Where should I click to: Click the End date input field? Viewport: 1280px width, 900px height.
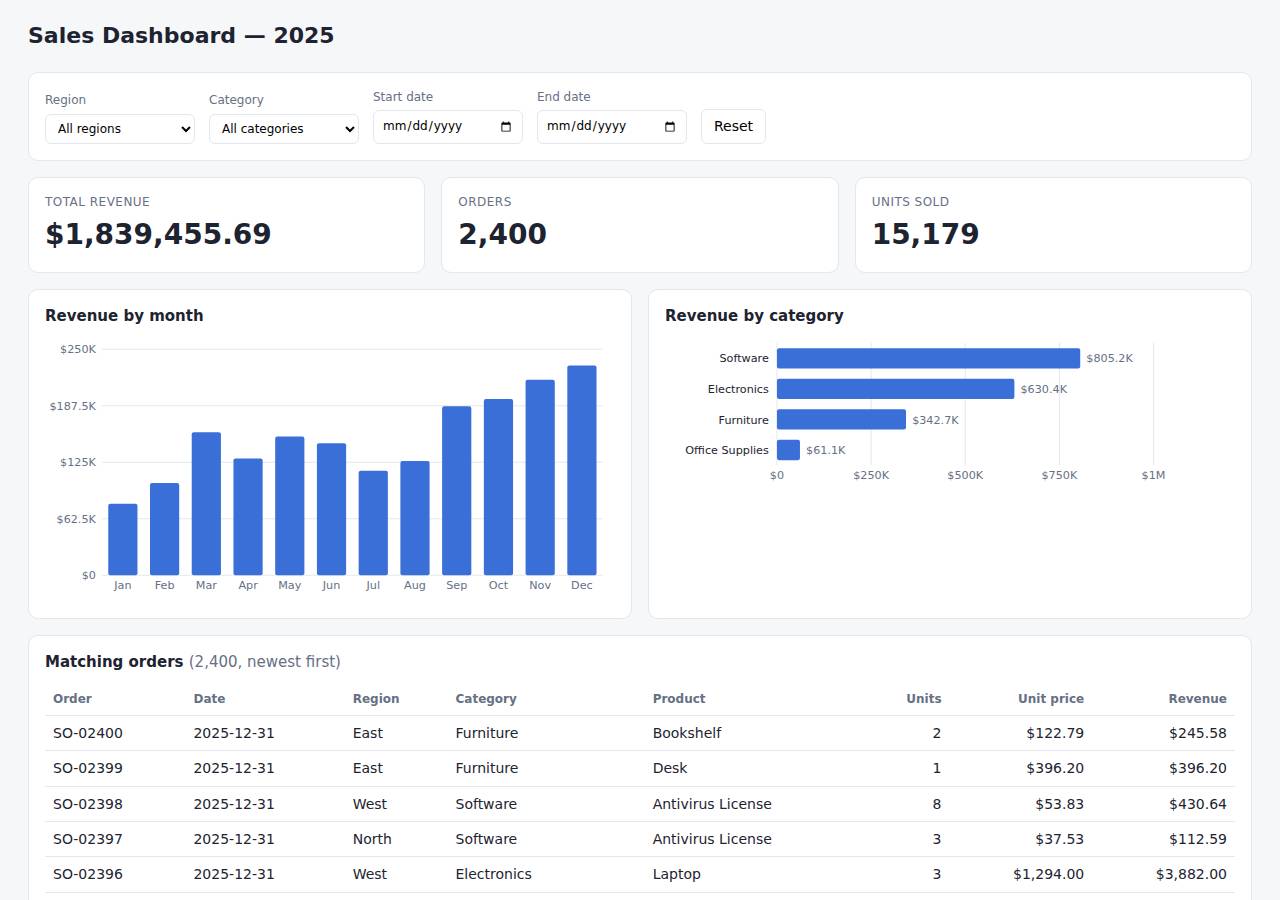612,127
